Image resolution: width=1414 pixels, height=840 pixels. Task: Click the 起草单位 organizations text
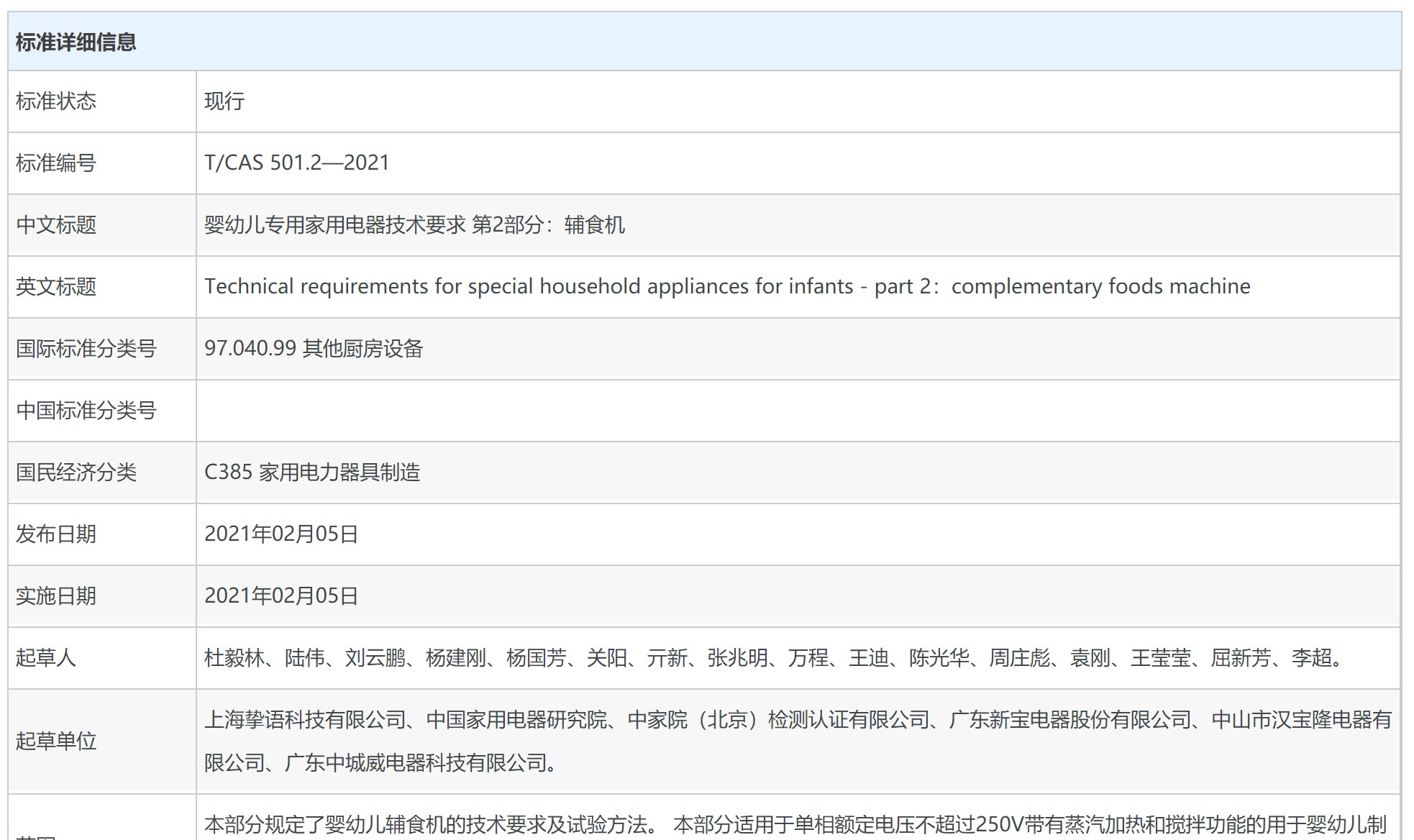797,741
